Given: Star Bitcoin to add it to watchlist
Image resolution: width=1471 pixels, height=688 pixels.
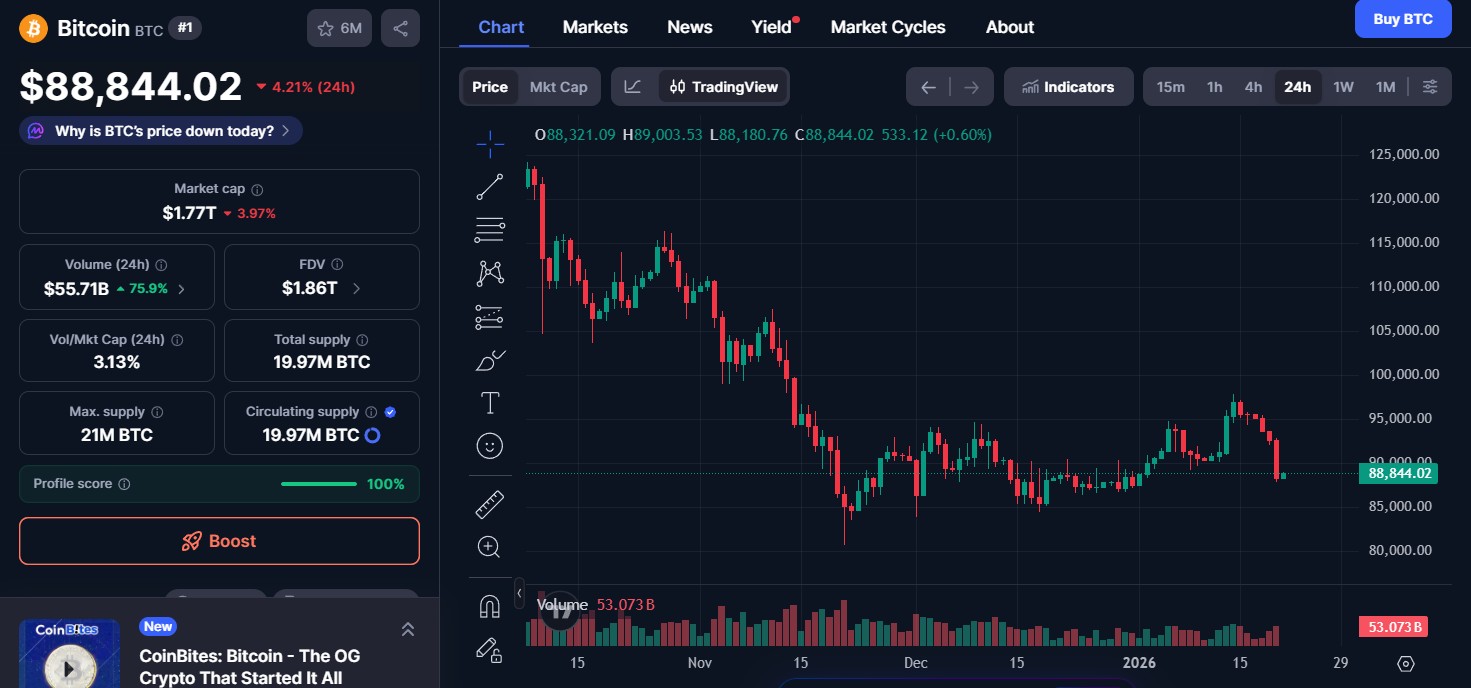Looking at the screenshot, I should point(325,28).
